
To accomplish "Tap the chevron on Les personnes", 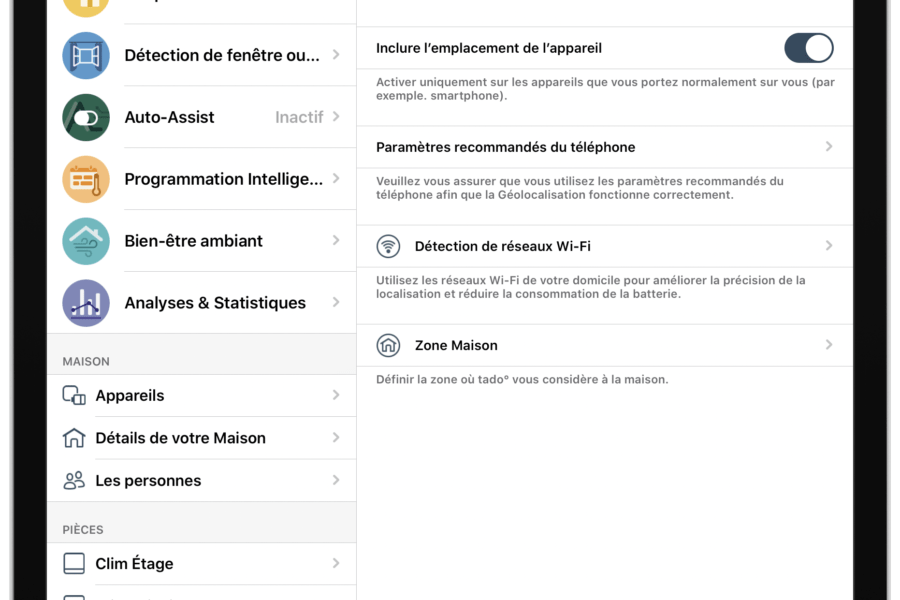I will click(x=336, y=480).
